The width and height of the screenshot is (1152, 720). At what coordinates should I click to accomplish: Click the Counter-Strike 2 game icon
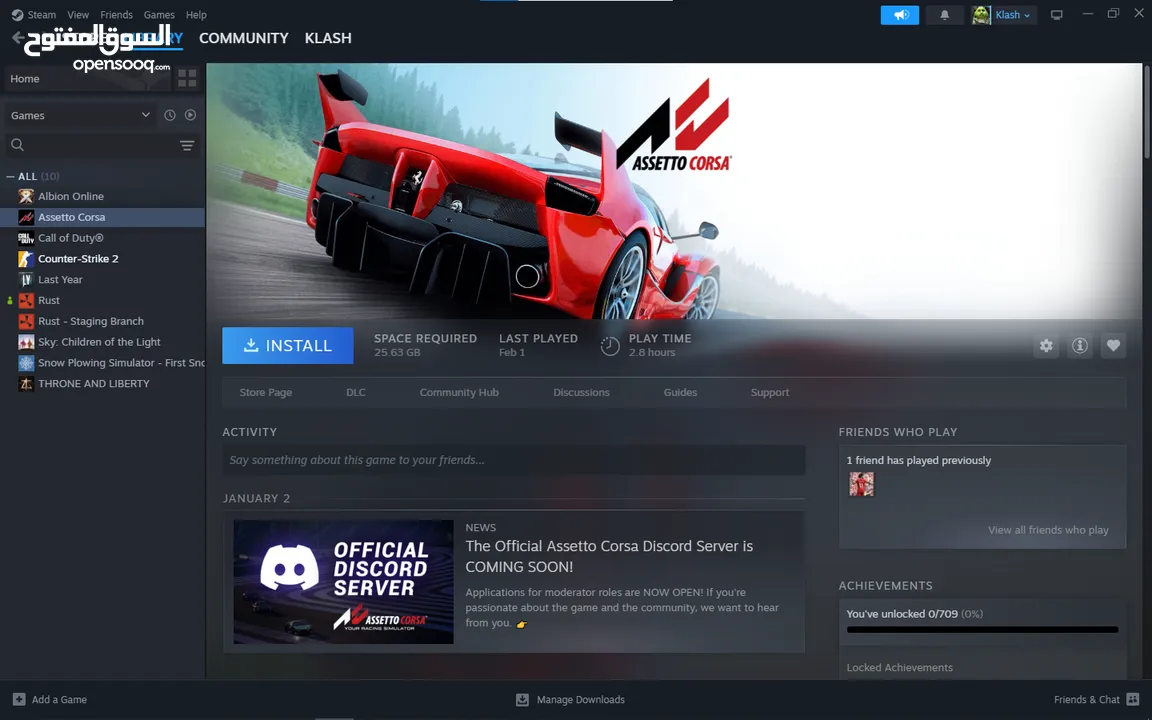26,259
